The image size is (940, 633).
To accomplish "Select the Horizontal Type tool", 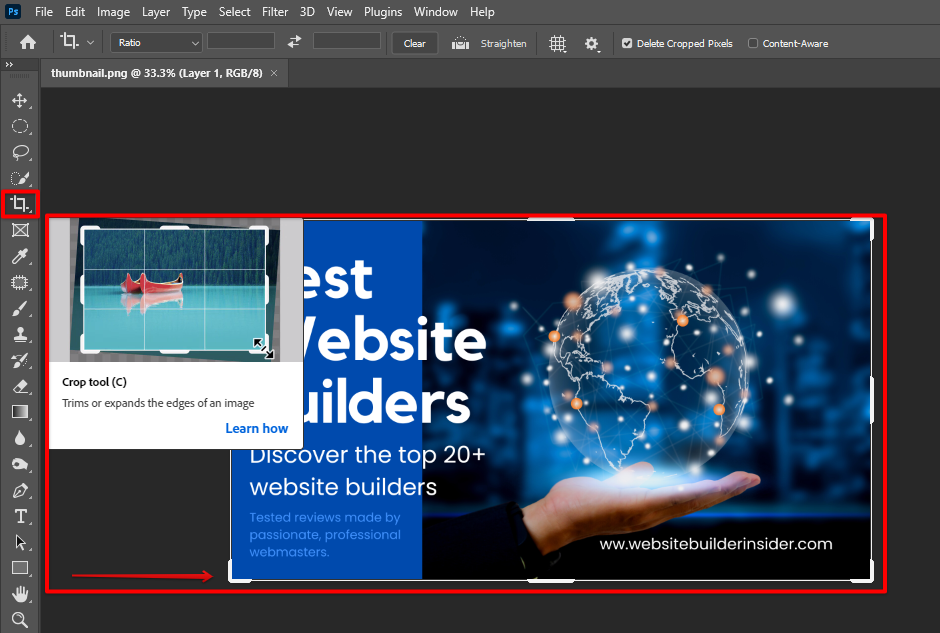I will click(x=20, y=516).
